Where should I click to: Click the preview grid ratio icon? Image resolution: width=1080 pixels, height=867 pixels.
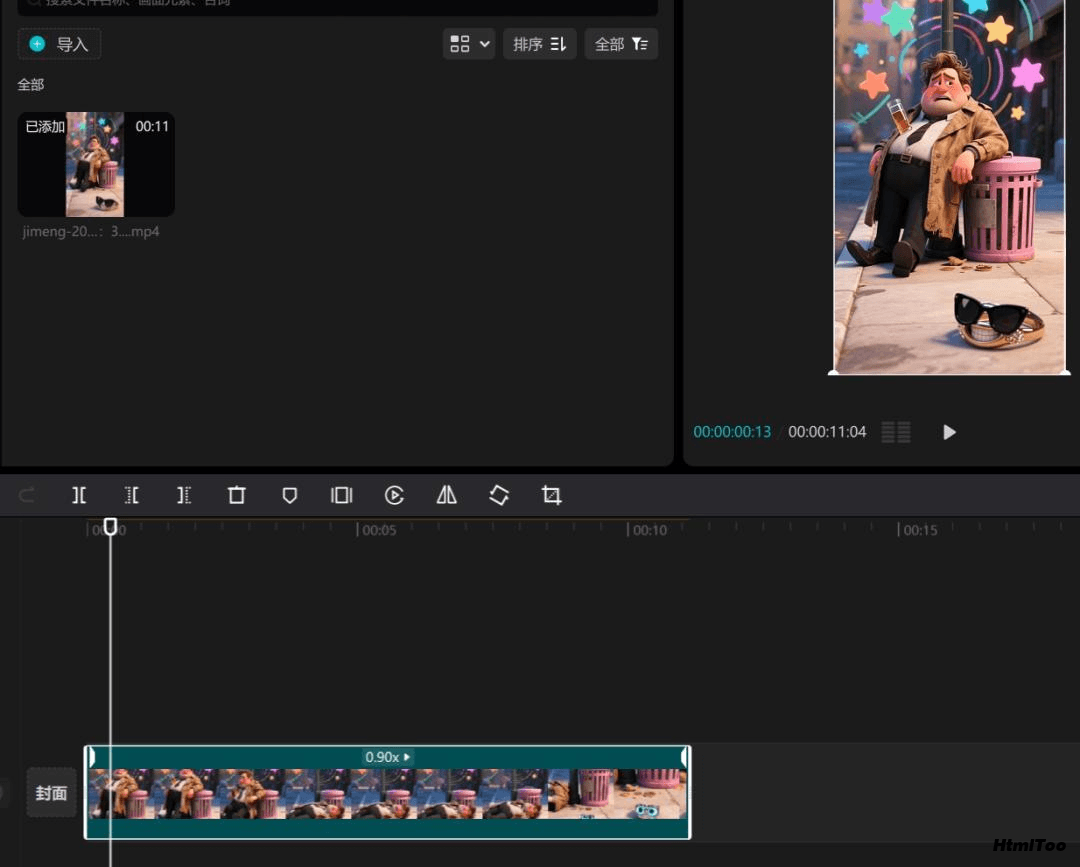click(896, 432)
